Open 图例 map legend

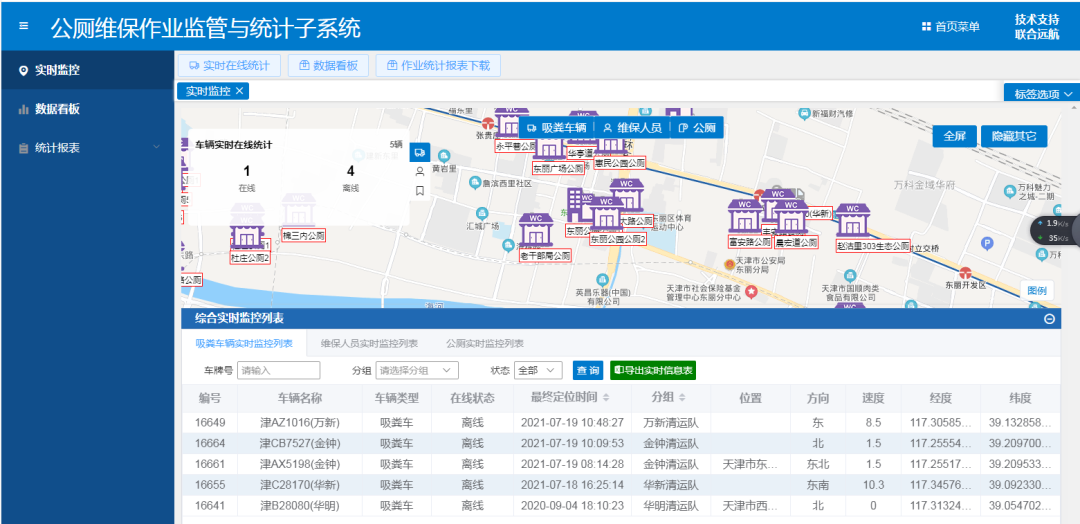tap(1037, 290)
